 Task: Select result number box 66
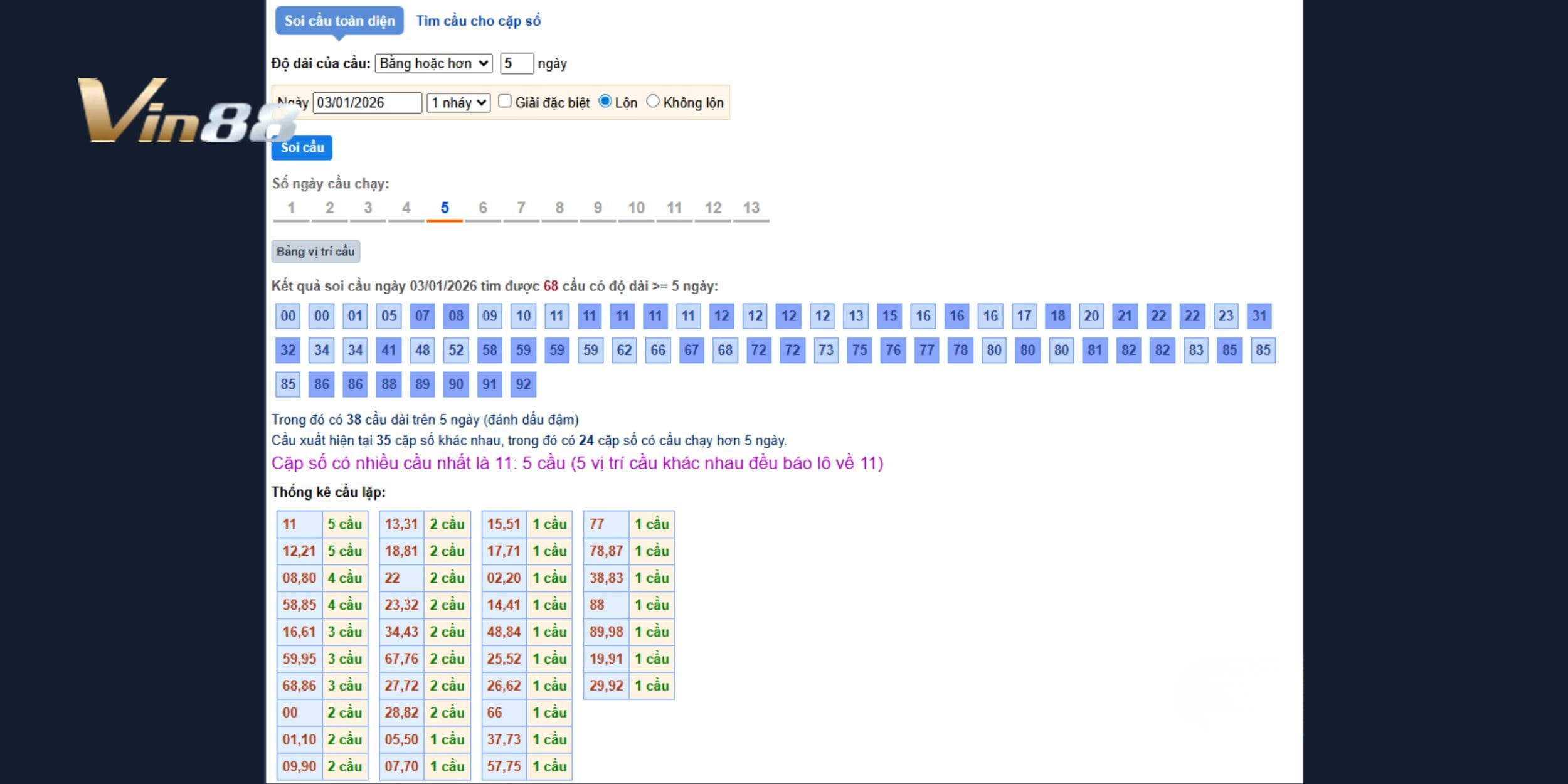point(657,350)
